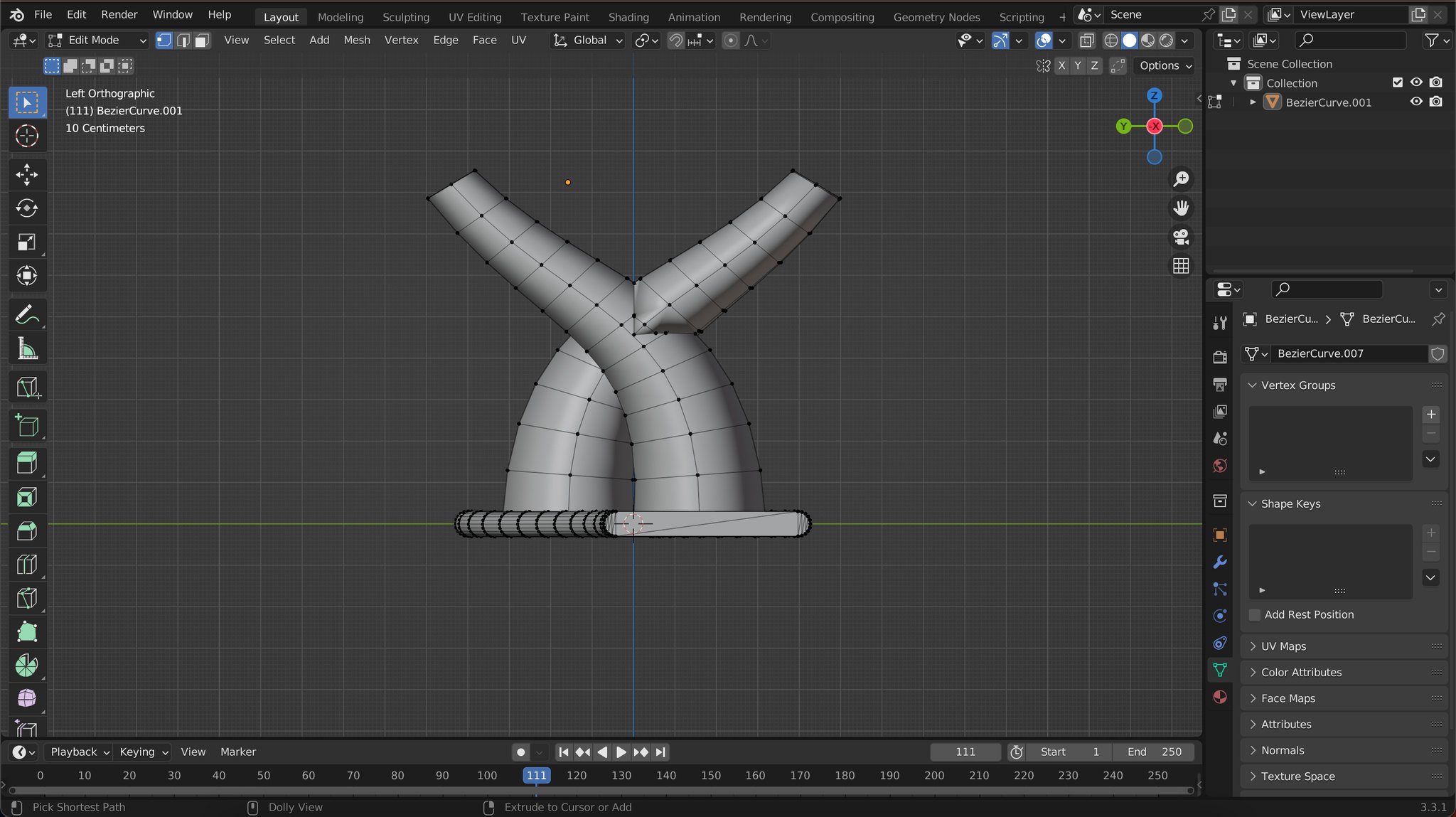Switch to face select mode

click(203, 41)
